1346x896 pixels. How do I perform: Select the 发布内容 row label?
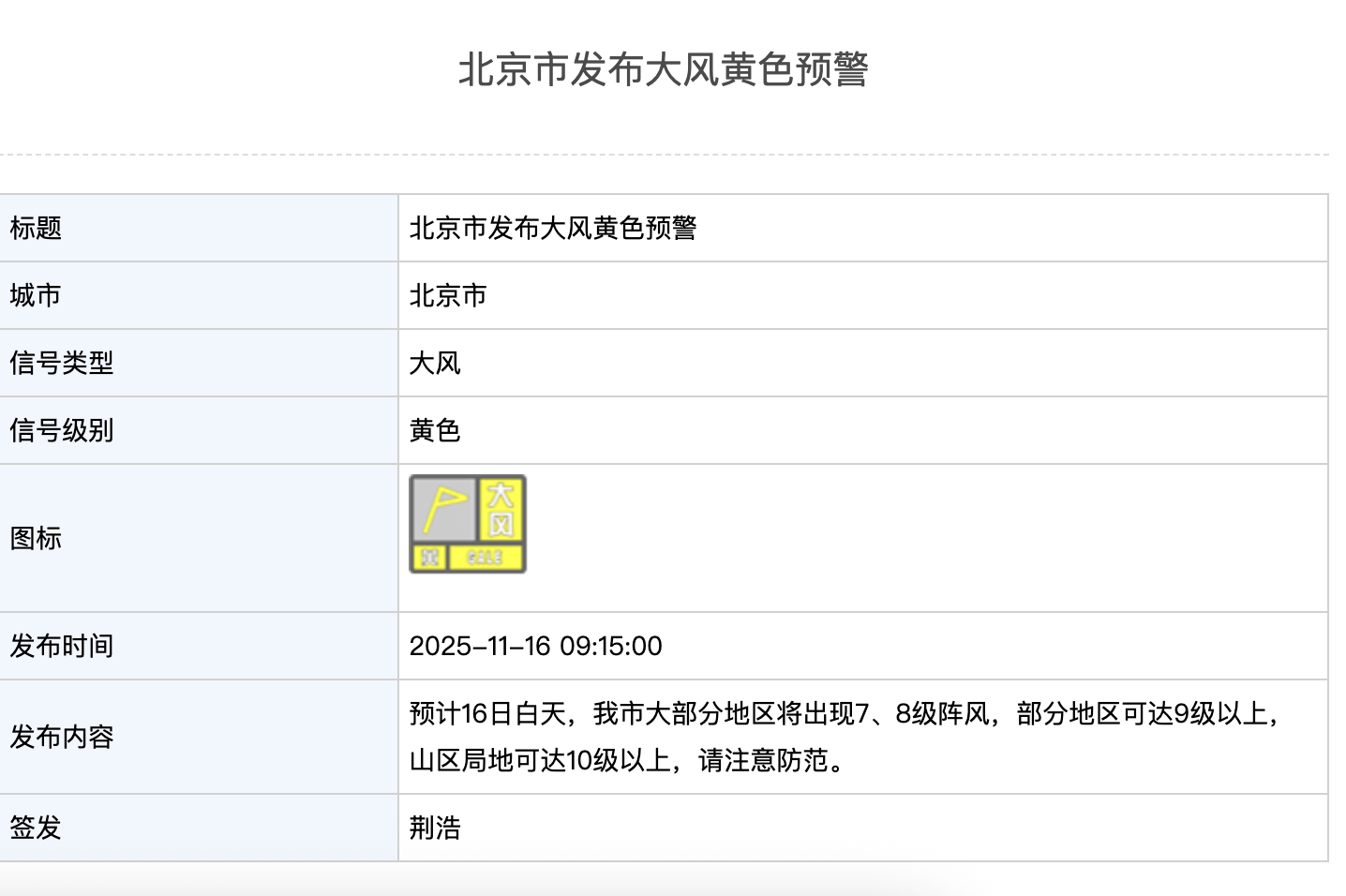(x=62, y=737)
